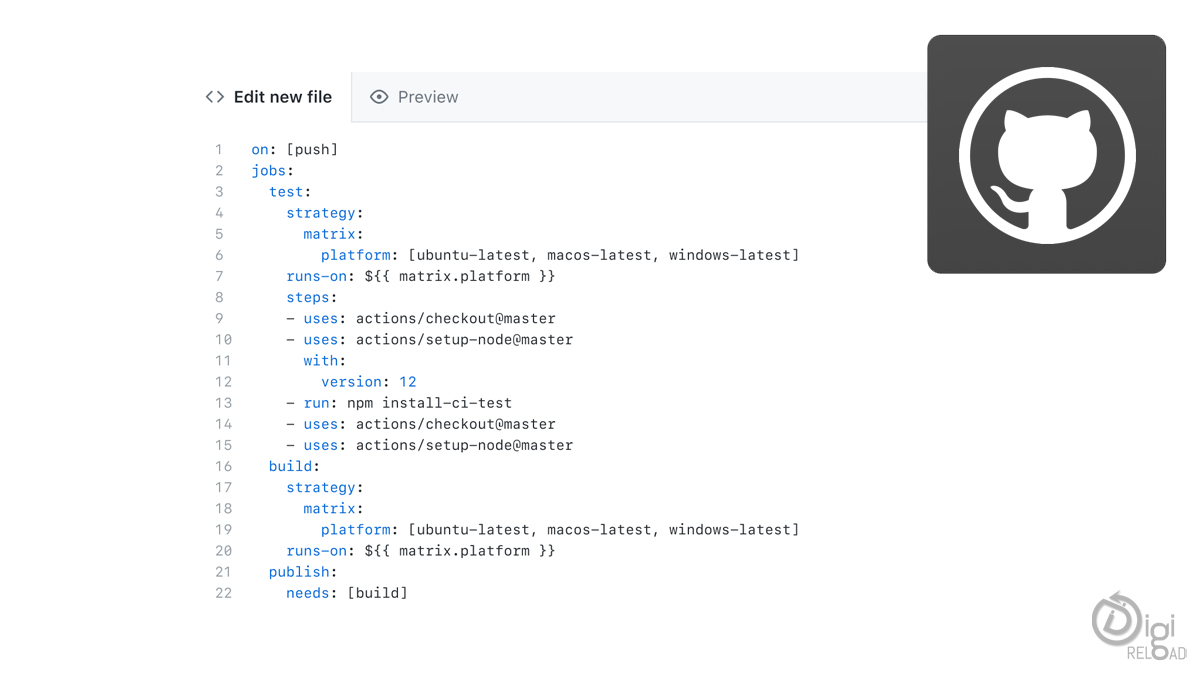Click the 'test' job name on line 3

286,192
